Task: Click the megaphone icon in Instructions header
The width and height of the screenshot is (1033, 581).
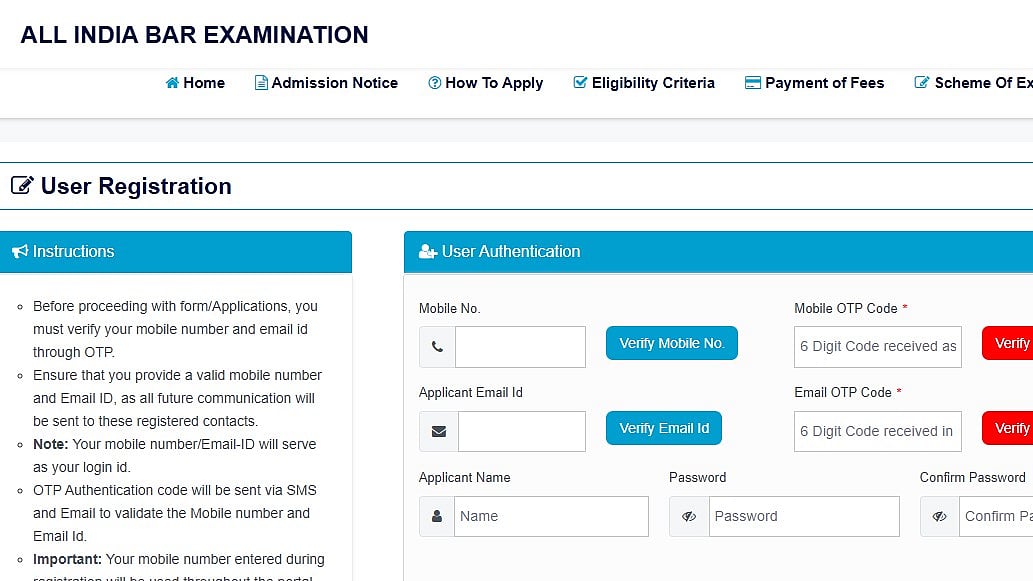Action: click(19, 252)
